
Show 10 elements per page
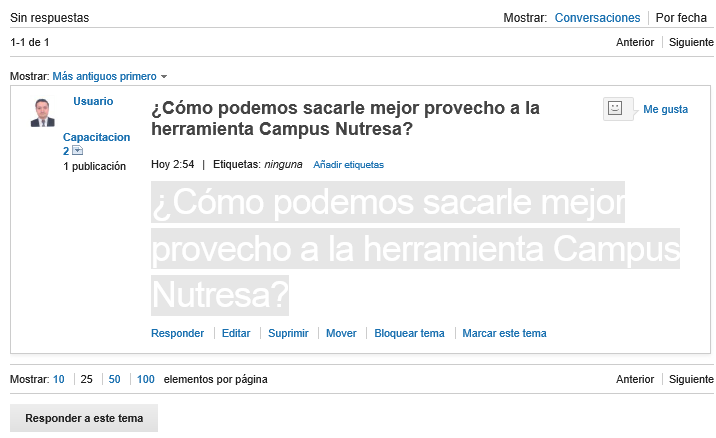click(58, 380)
